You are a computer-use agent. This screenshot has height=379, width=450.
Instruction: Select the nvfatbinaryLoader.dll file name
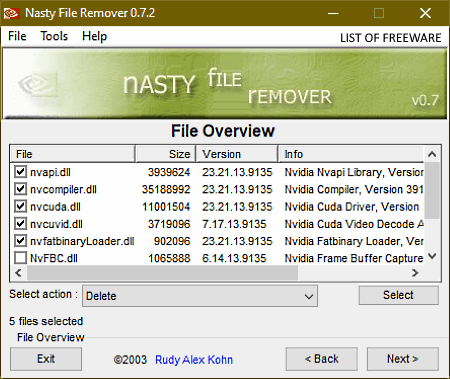tap(82, 241)
